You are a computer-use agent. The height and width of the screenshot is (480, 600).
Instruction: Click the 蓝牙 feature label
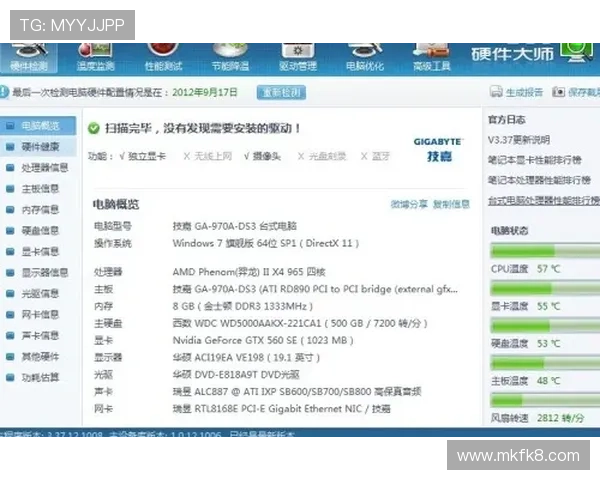tap(380, 156)
